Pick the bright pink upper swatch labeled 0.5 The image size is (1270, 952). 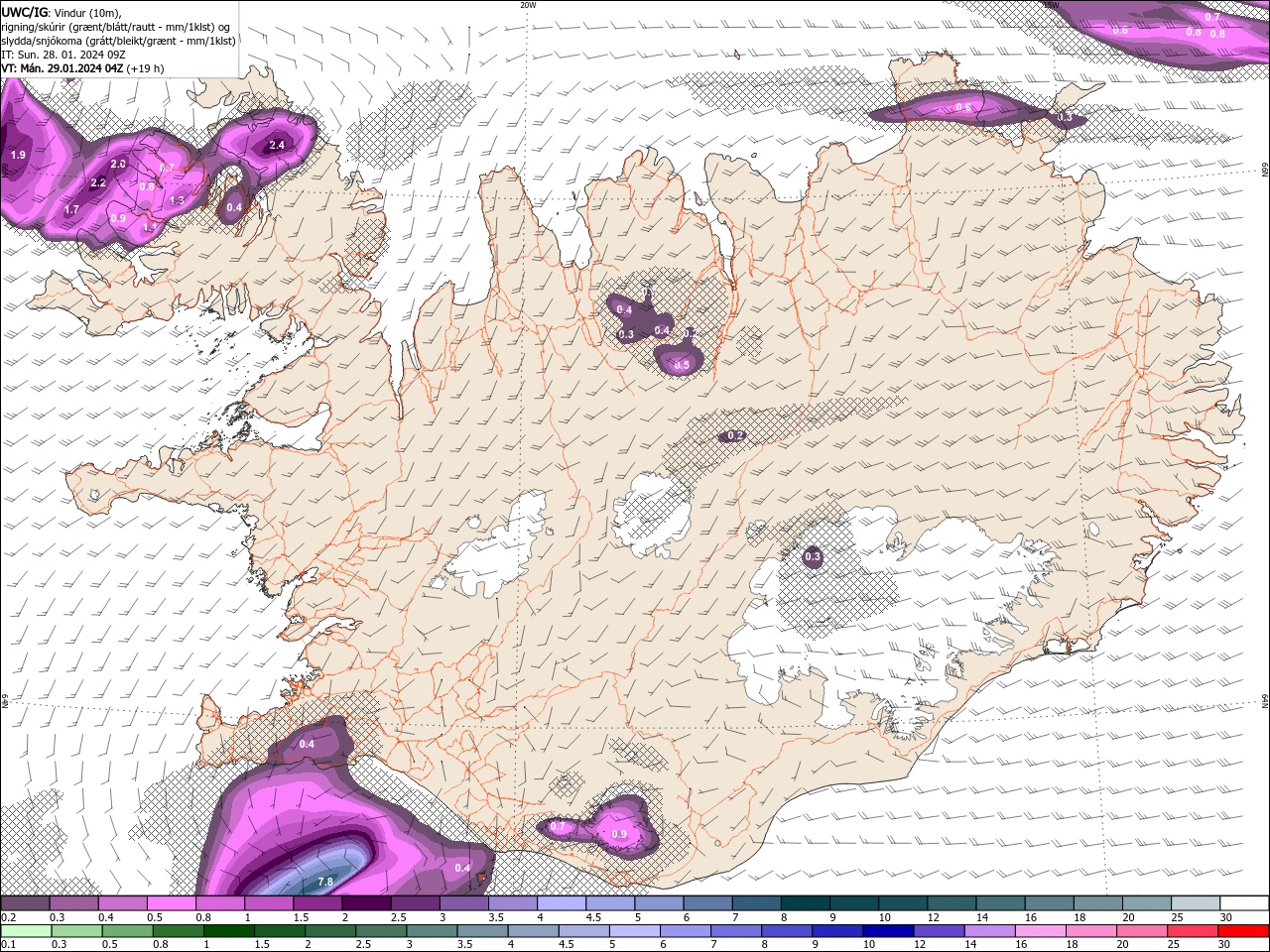tap(171, 904)
